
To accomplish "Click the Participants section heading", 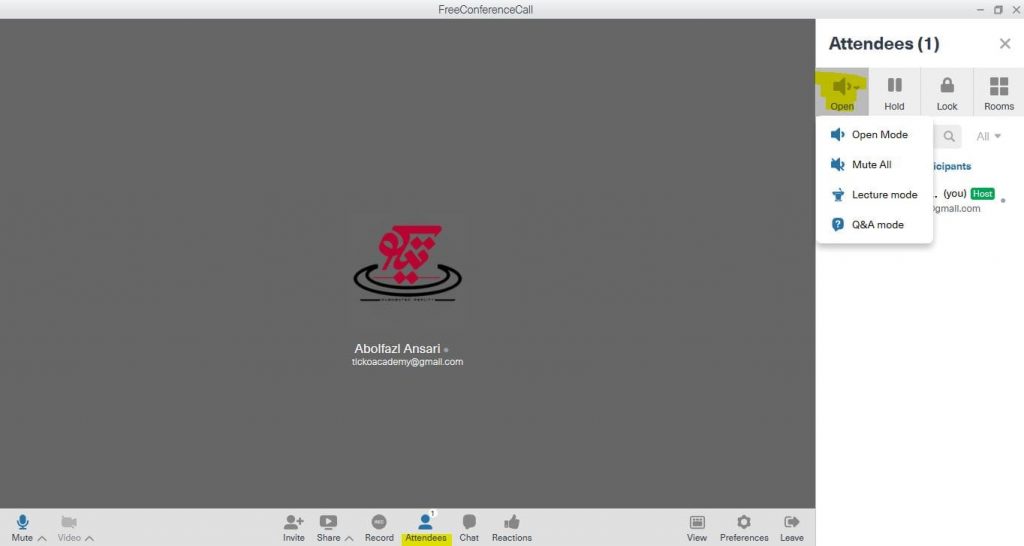I will pyautogui.click(x=952, y=167).
